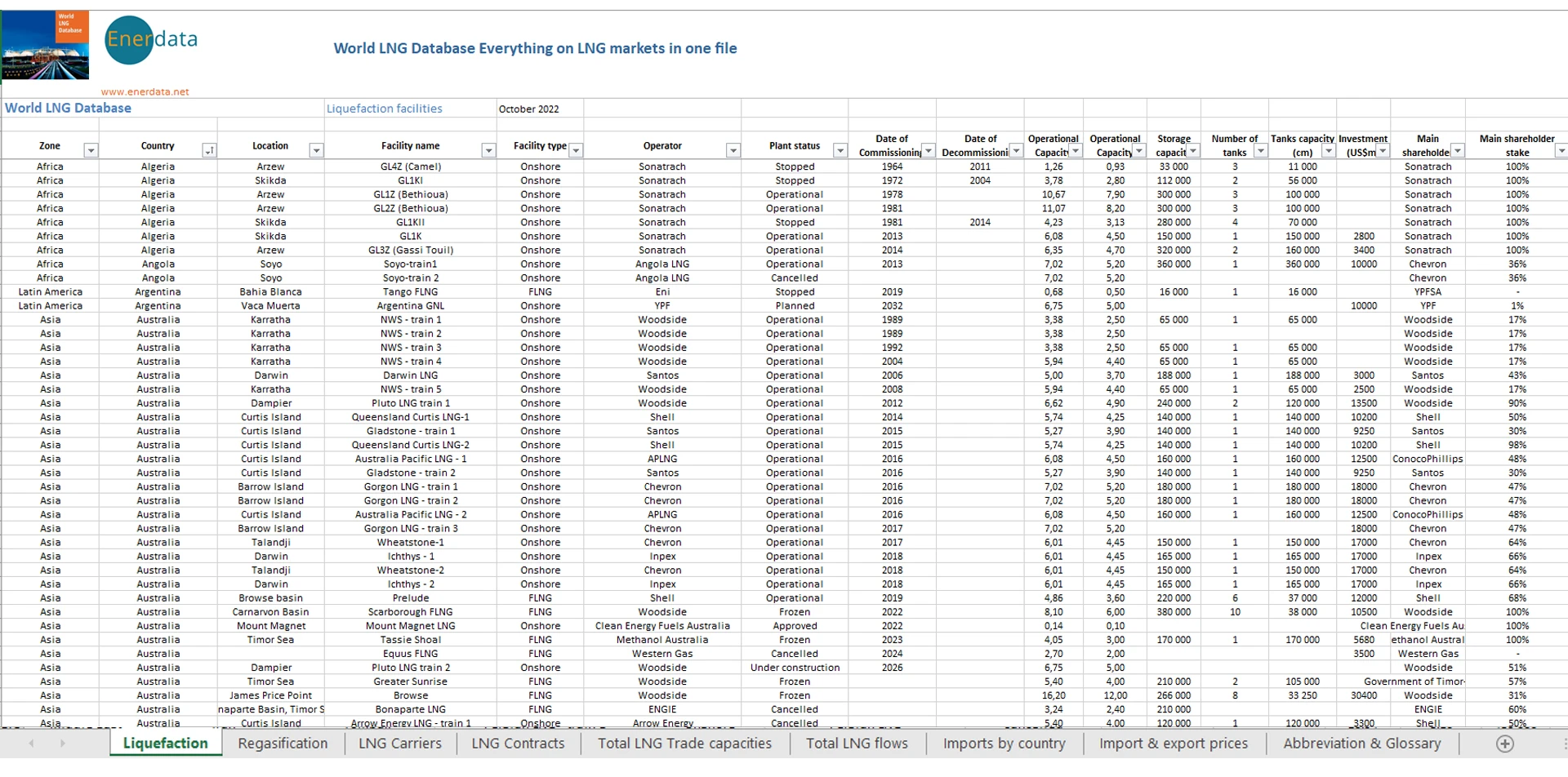1568x777 pixels.
Task: Open the Abbreviation & Glossary tab
Action: click(1361, 744)
